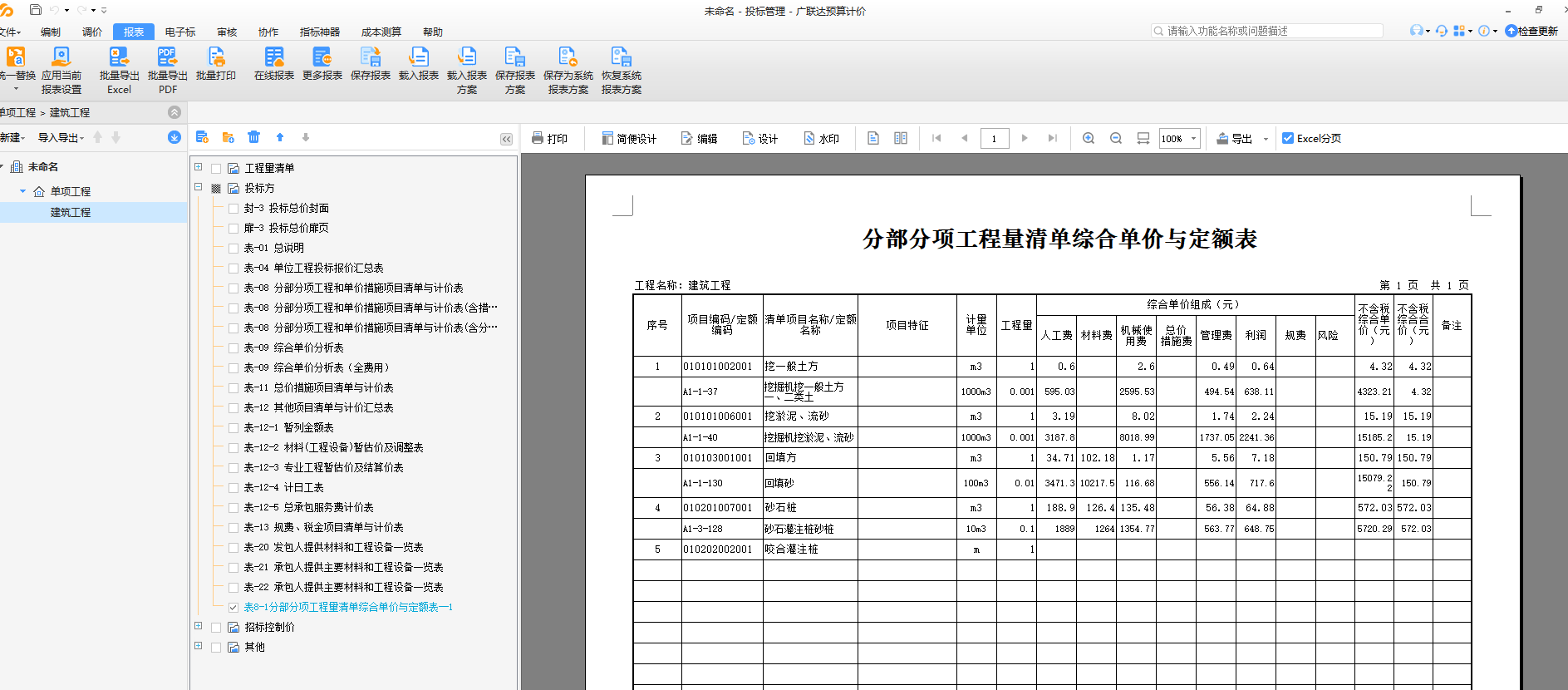This screenshot has height=690, width=1568.
Task: Check 封-3 投标总价封面 checkbox
Action: [x=233, y=208]
